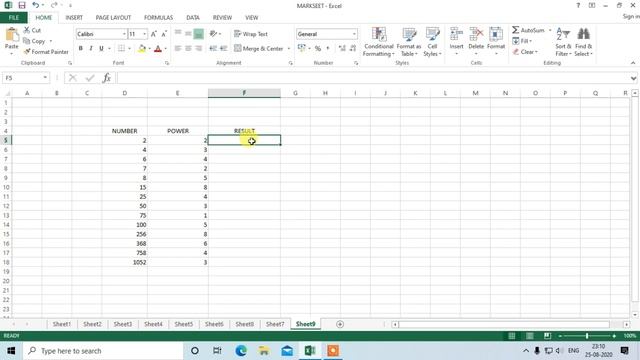Open the Font dialog launcher
640x360 pixels.
[x=167, y=63]
